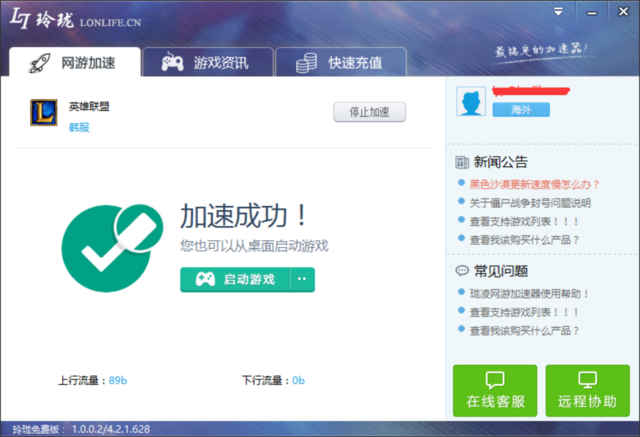Open the title bar dropdown menu arrow
The image size is (640, 437).
(558, 12)
